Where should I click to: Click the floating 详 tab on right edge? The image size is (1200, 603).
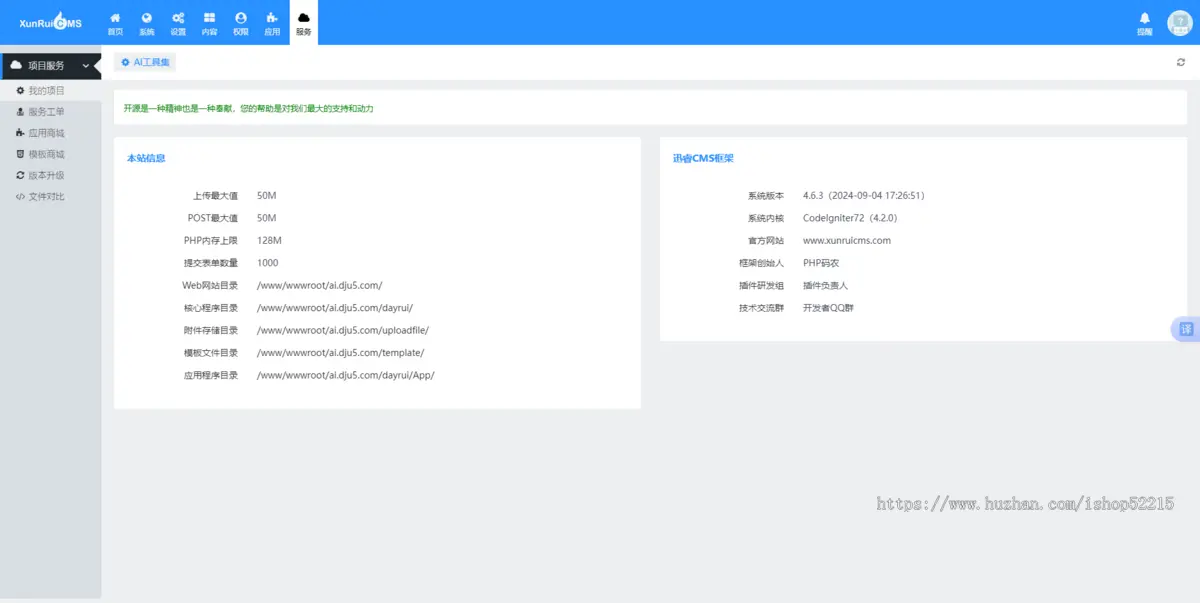(x=1185, y=329)
